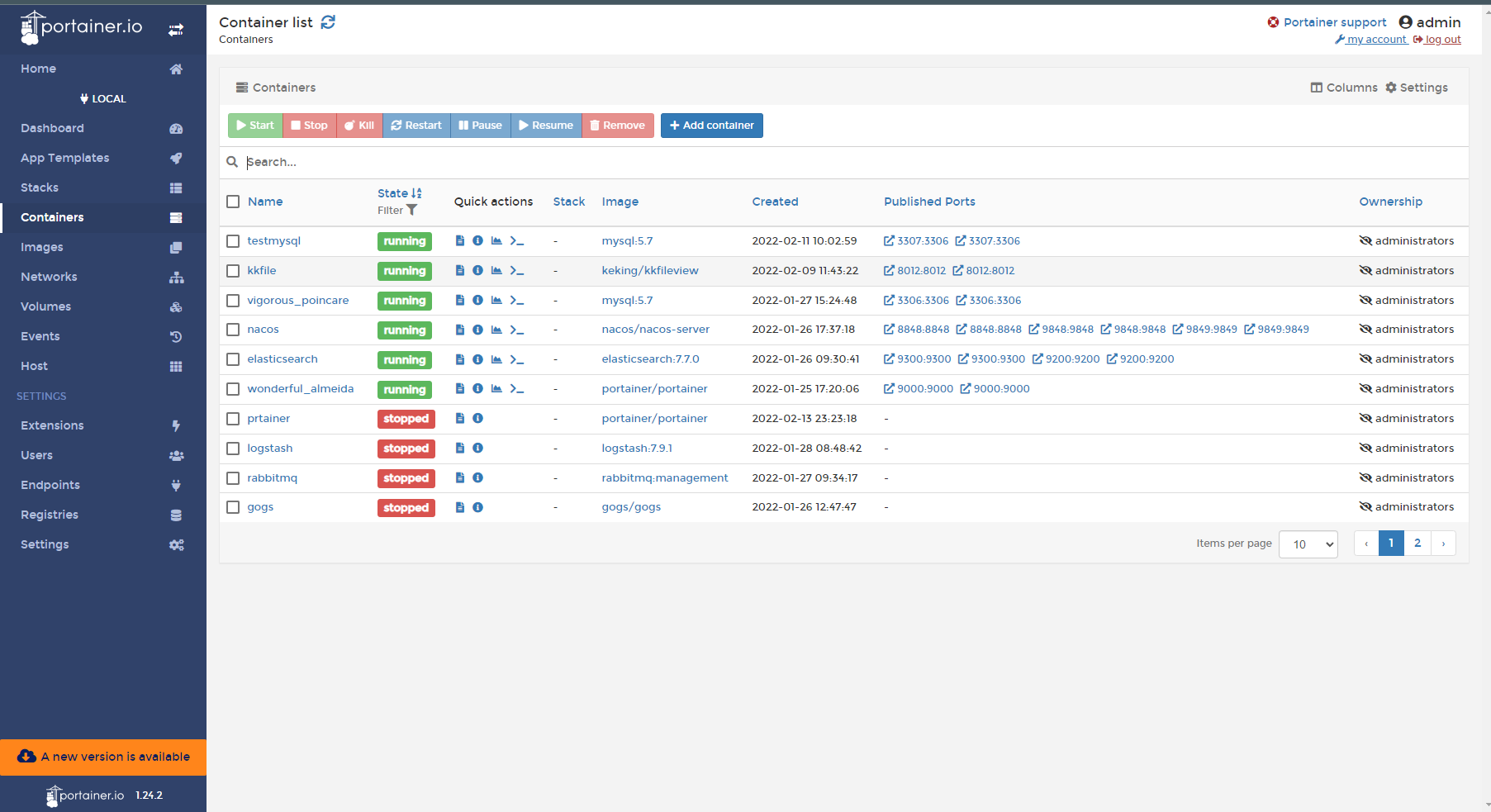Open inspect icon for nacos container
The width and height of the screenshot is (1491, 812).
point(477,330)
